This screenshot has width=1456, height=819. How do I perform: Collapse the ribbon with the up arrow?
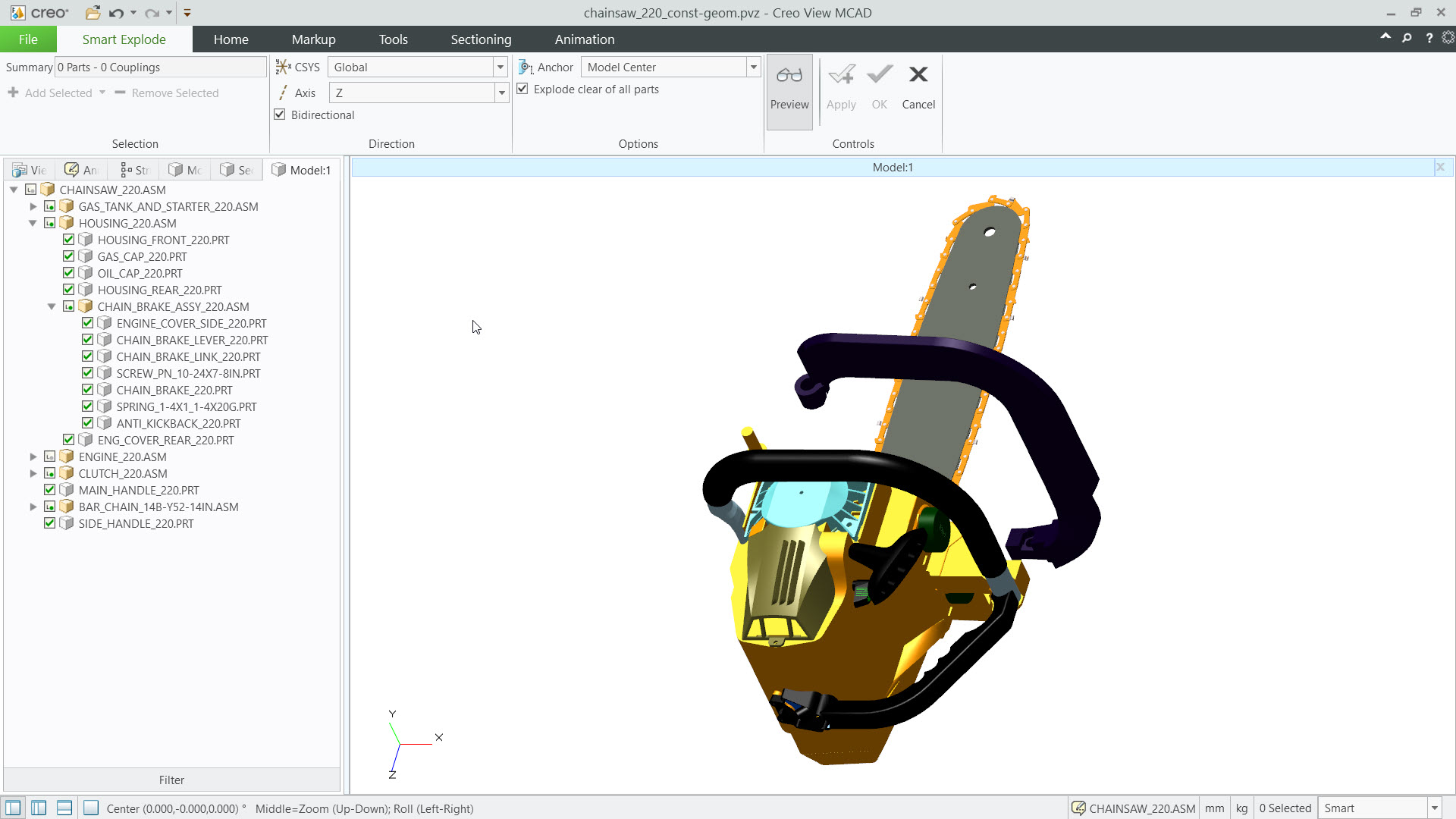(1385, 36)
